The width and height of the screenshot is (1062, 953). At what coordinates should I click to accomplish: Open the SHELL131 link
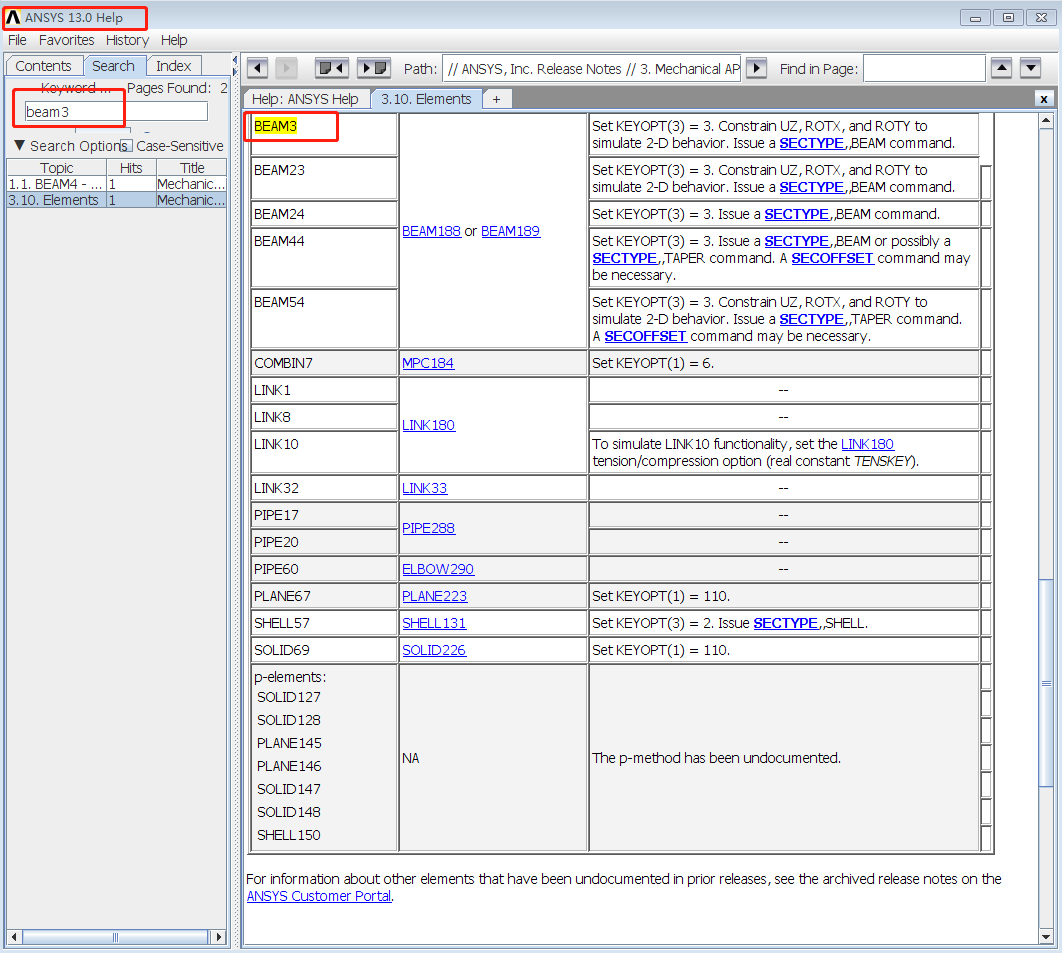(434, 624)
